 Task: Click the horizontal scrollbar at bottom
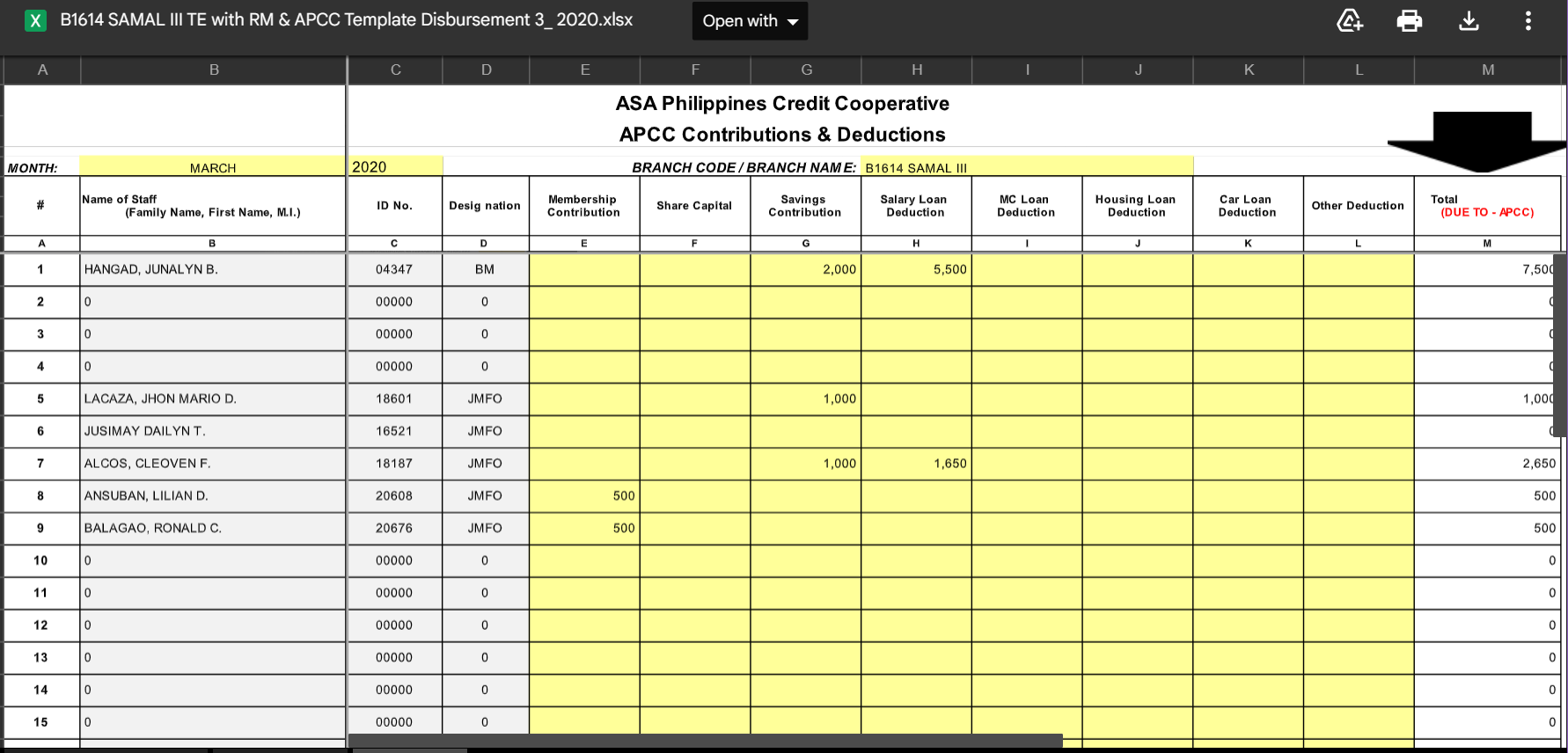(705, 742)
